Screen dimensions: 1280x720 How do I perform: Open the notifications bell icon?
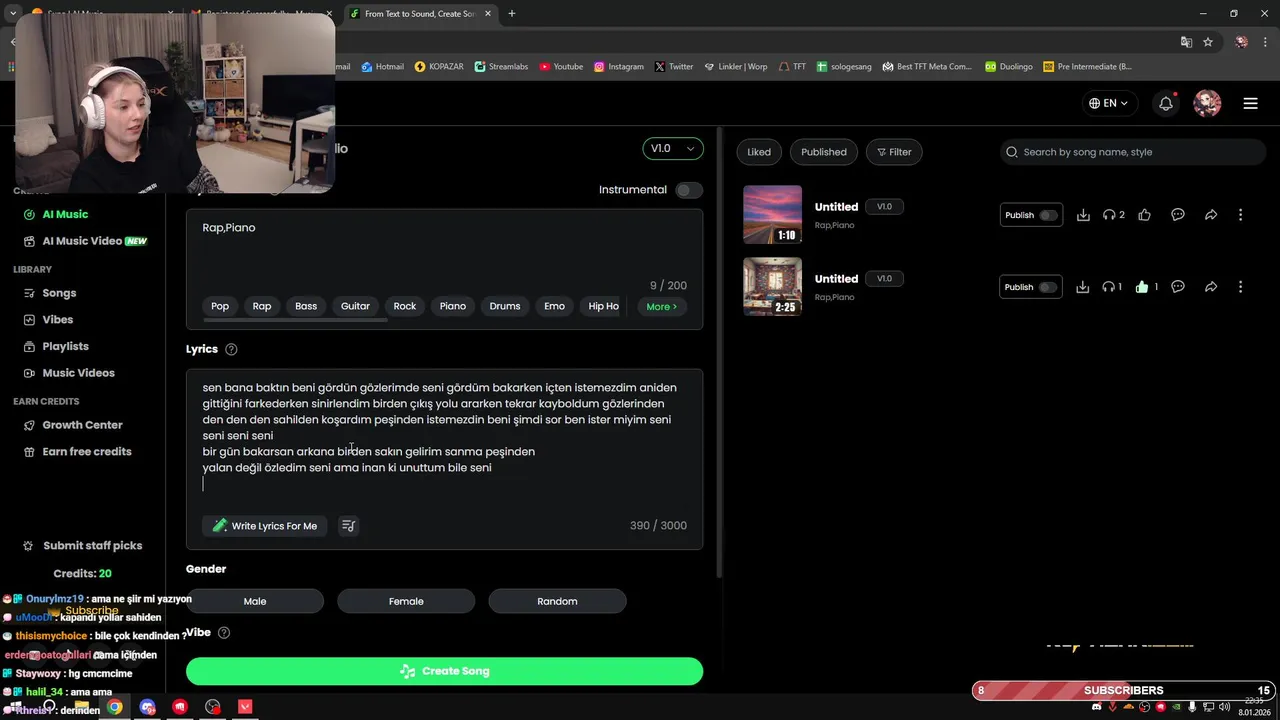click(1166, 103)
